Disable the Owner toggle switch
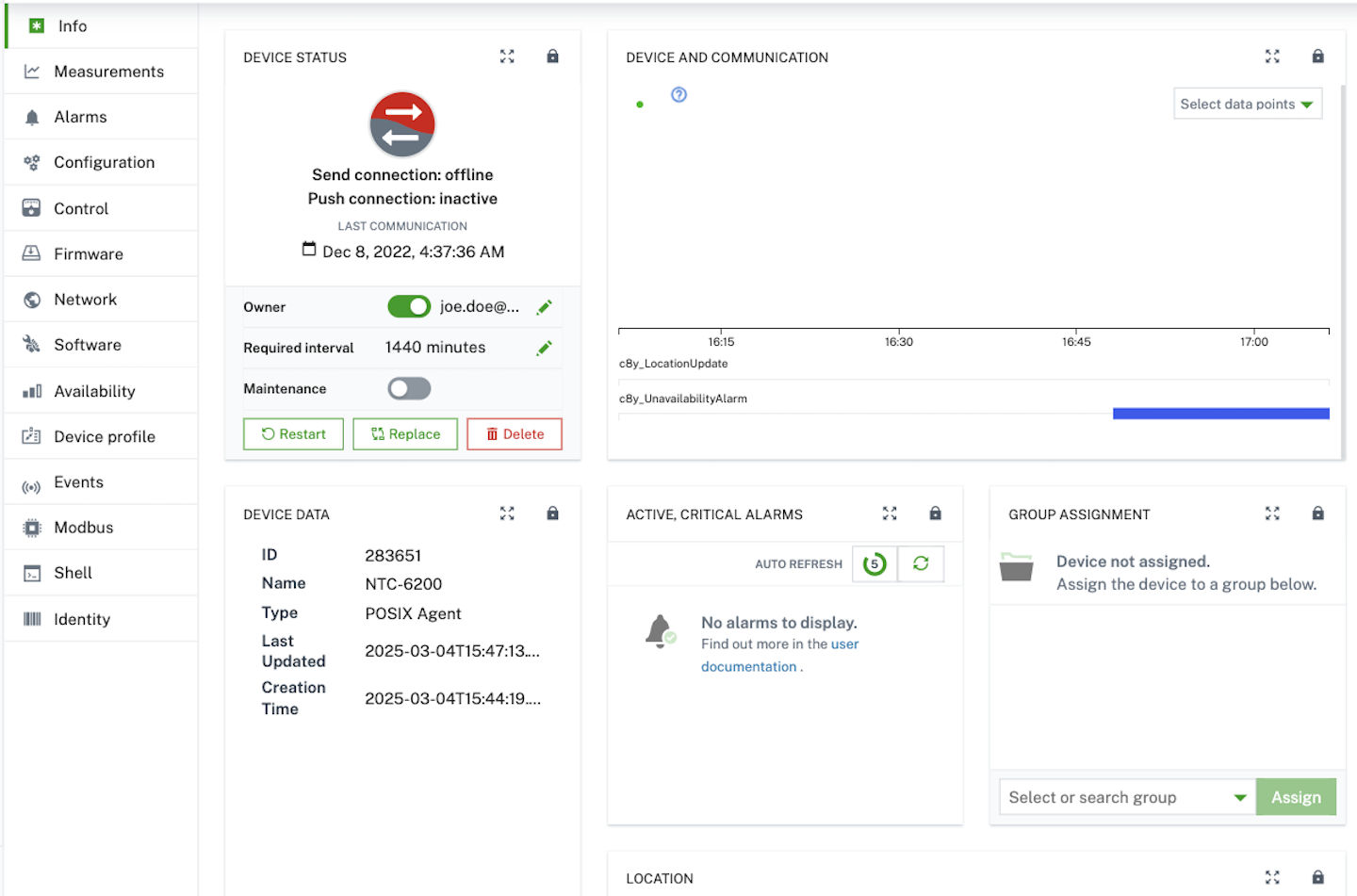1357x896 pixels. click(x=409, y=307)
